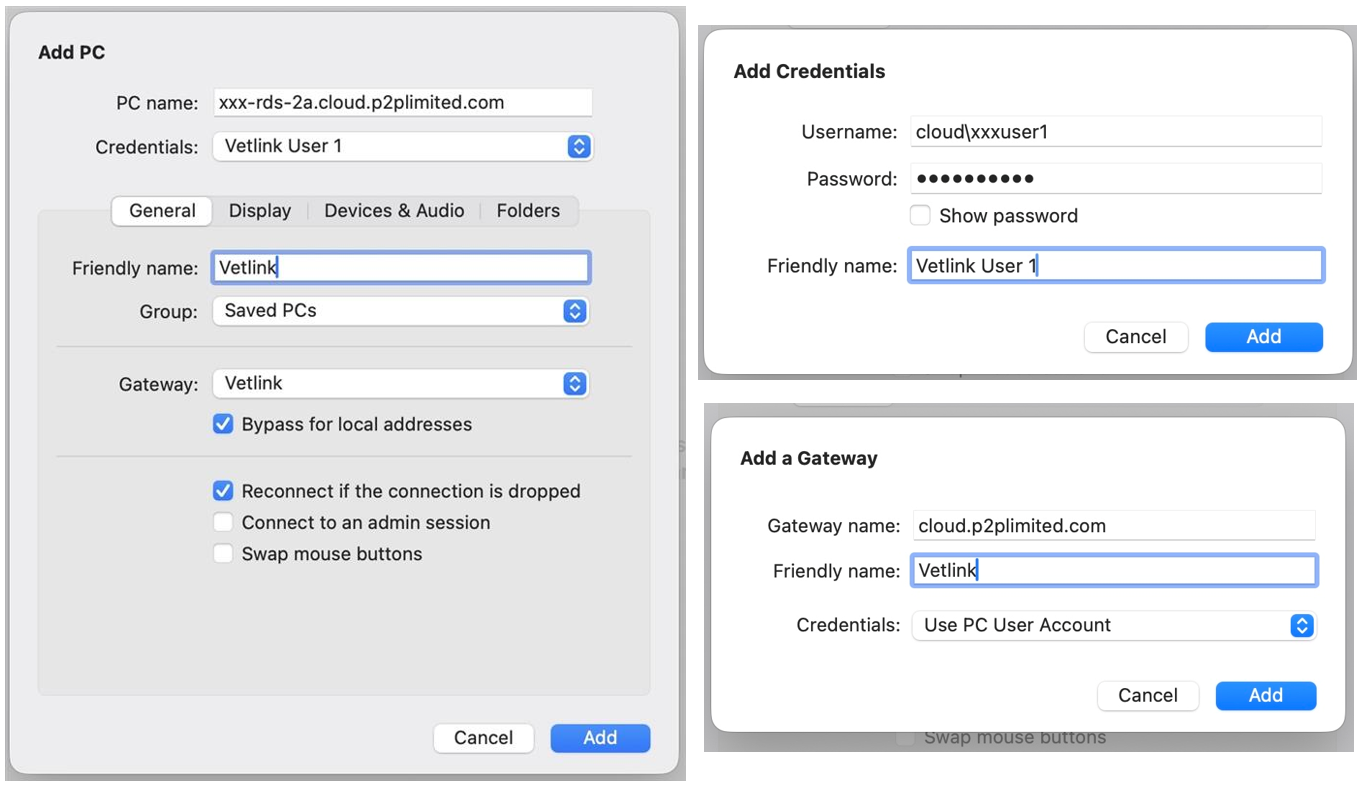This screenshot has width=1361, height=787.
Task: Check the Swap mouse buttons option
Action: point(223,554)
